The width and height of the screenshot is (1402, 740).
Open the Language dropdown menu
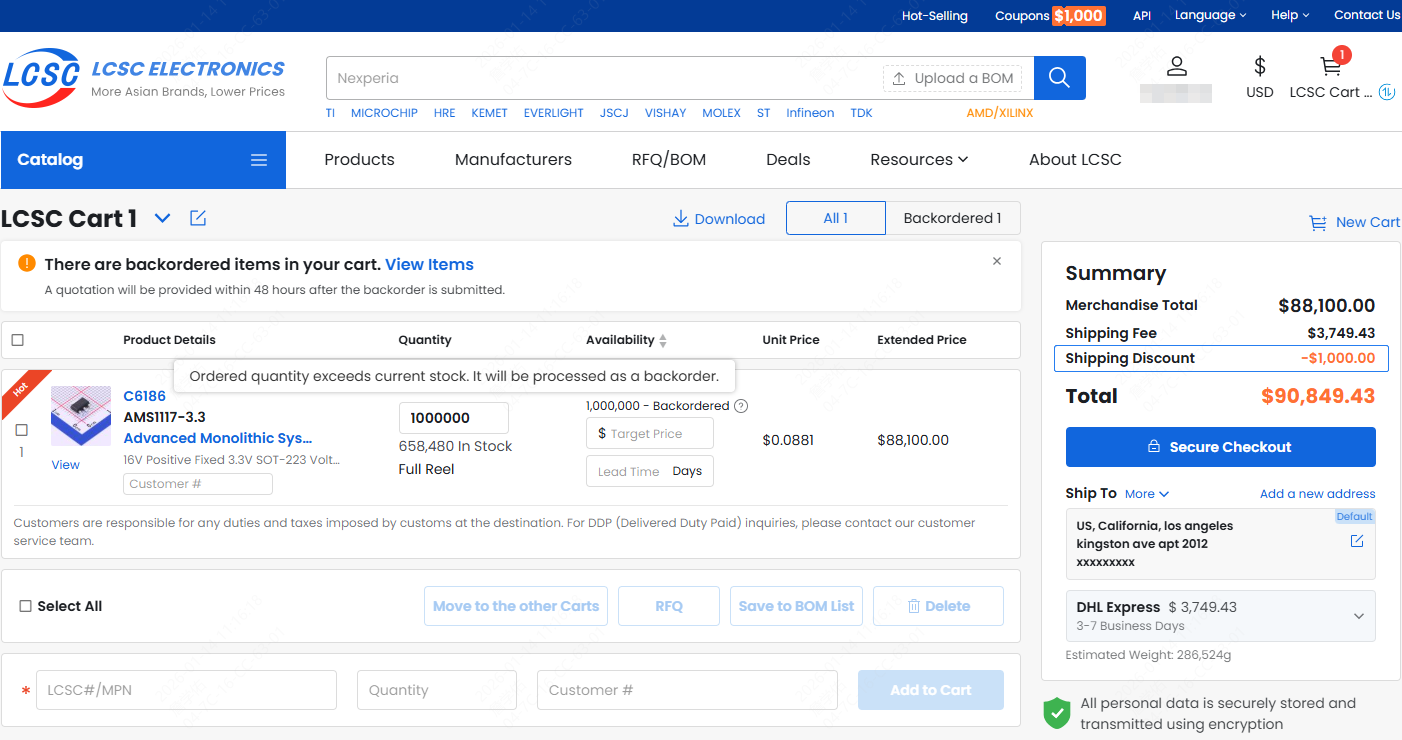(1210, 15)
